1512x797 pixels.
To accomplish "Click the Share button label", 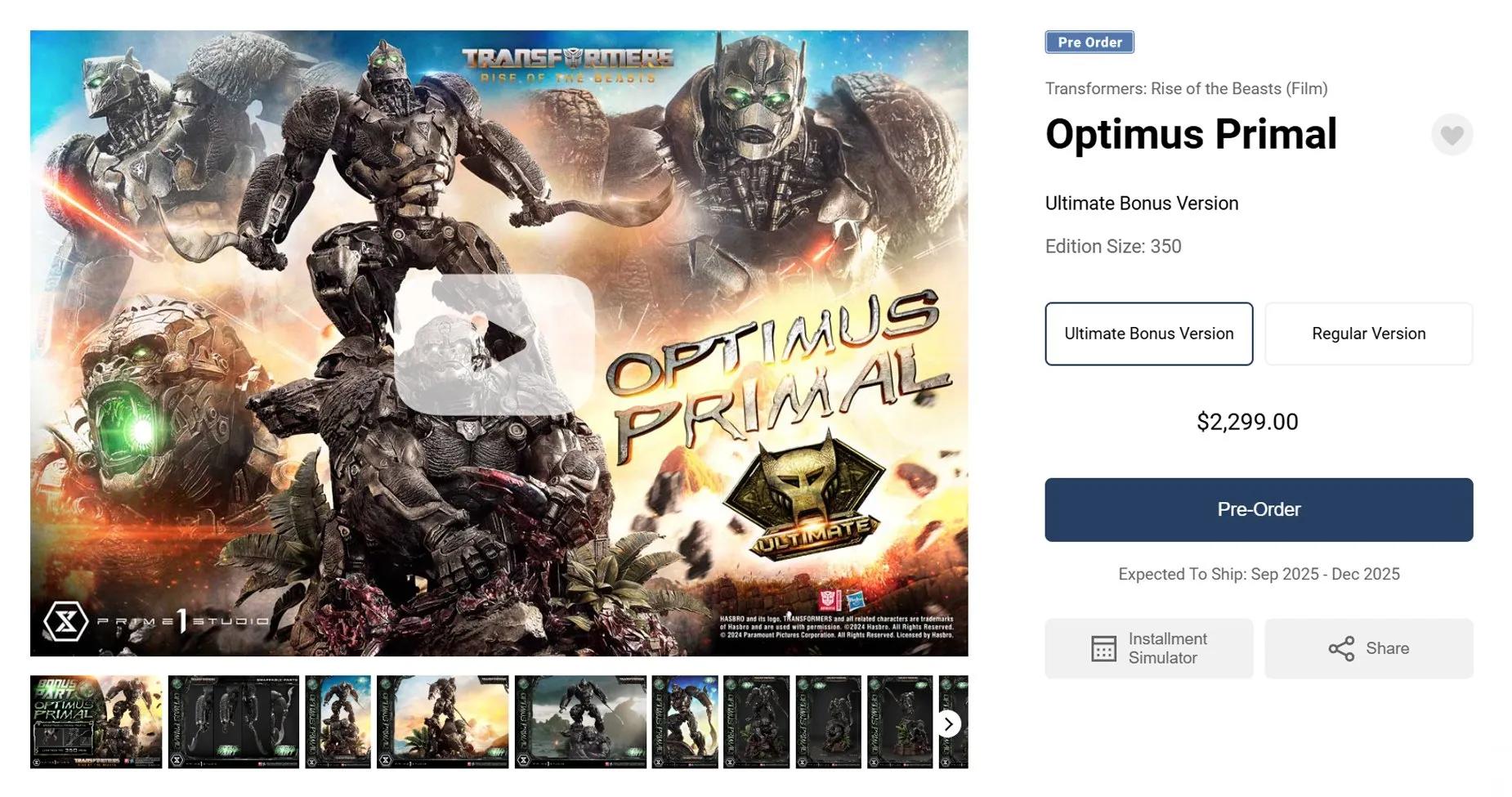I will point(1387,648).
